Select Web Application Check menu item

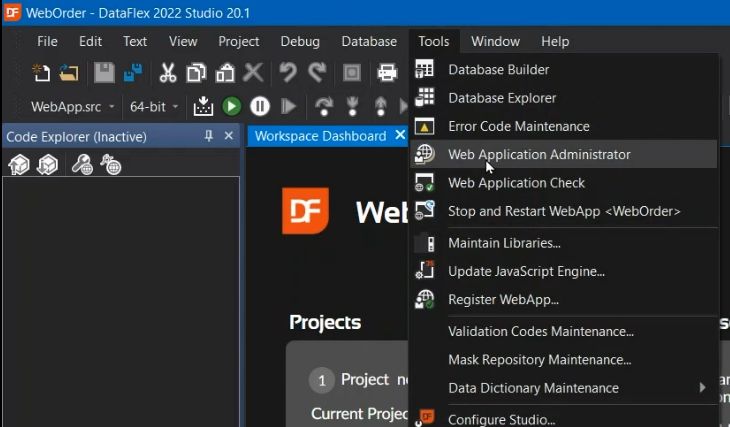click(563, 183)
